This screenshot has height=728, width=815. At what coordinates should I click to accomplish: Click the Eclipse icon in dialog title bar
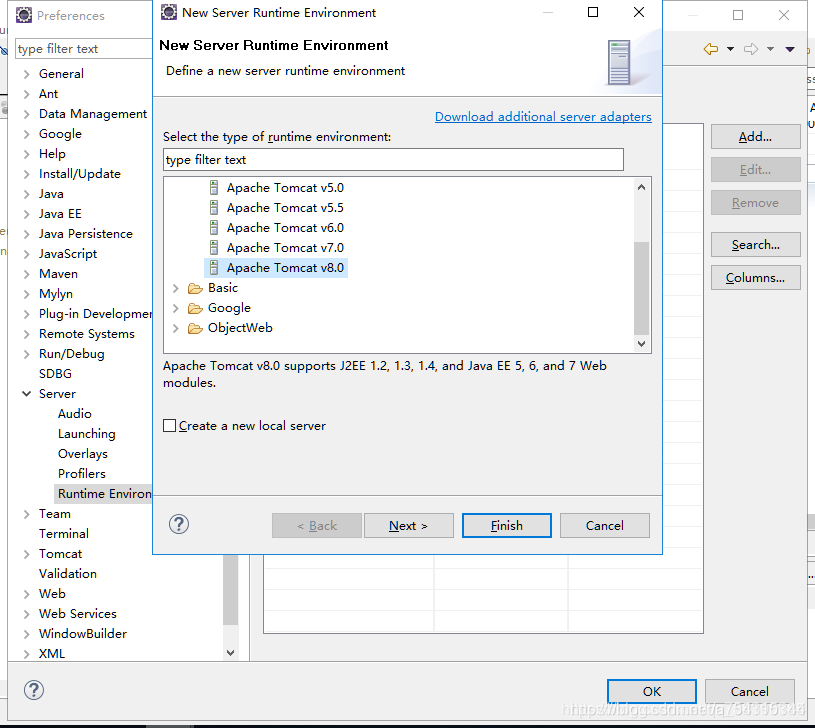pyautogui.click(x=169, y=12)
